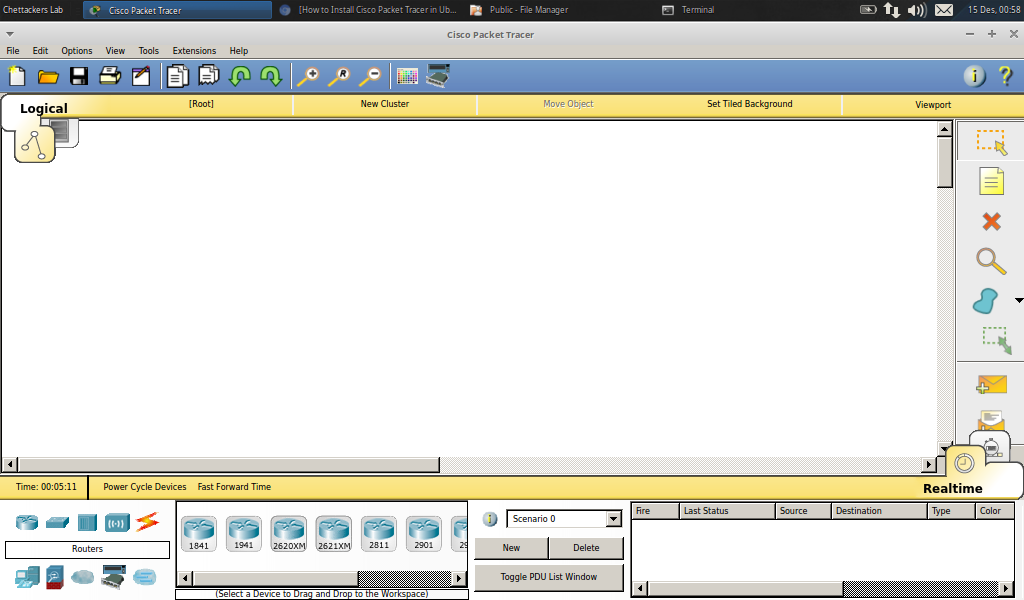
Task: Open the Scenario 0 dropdown
Action: (614, 519)
